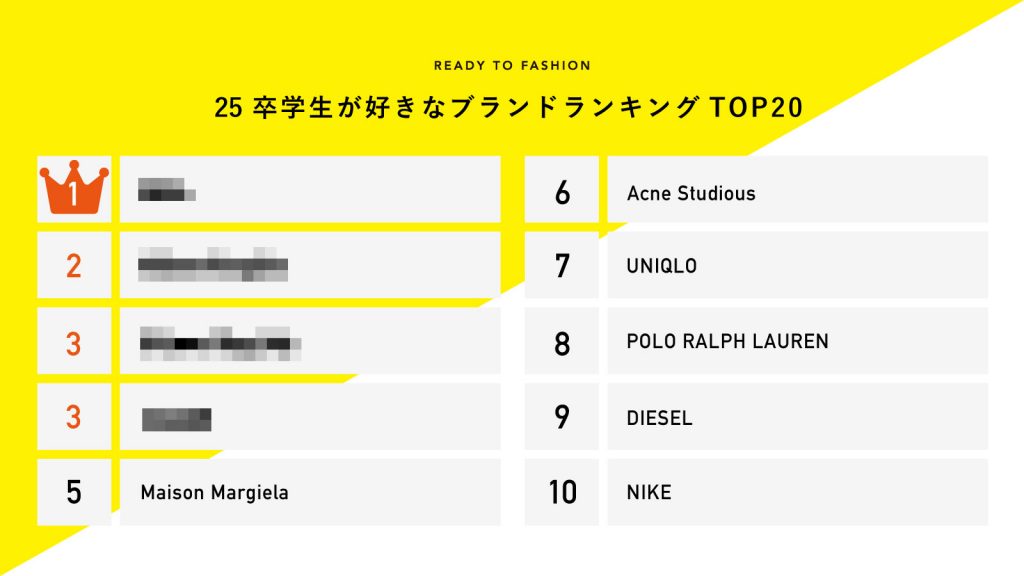Click the READY TO FASHION header text
This screenshot has width=1024, height=576.
coord(512,66)
